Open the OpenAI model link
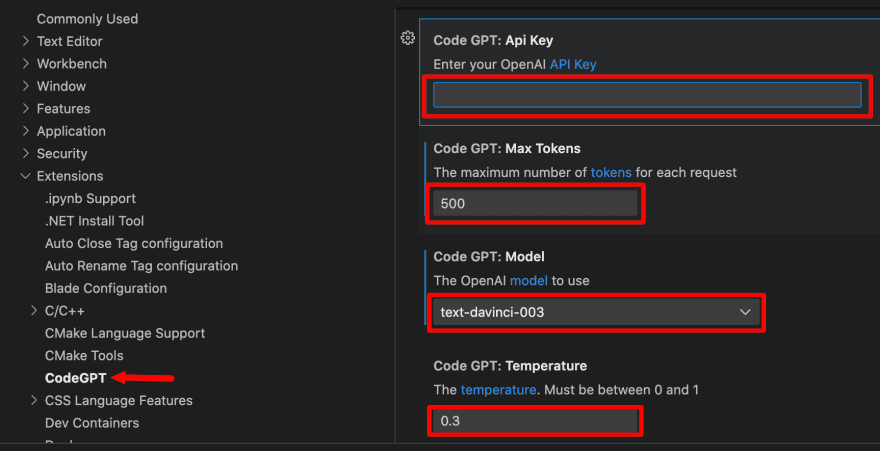This screenshot has height=451, width=880. [528, 281]
